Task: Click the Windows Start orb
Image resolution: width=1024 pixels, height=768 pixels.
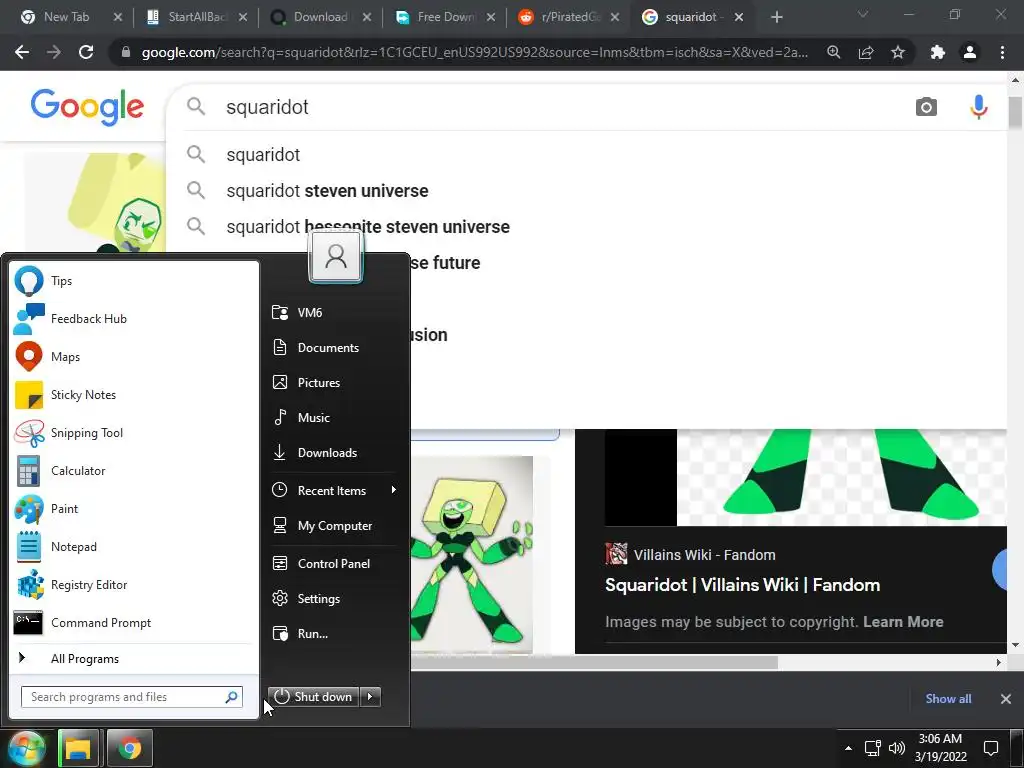Action: click(x=26, y=748)
